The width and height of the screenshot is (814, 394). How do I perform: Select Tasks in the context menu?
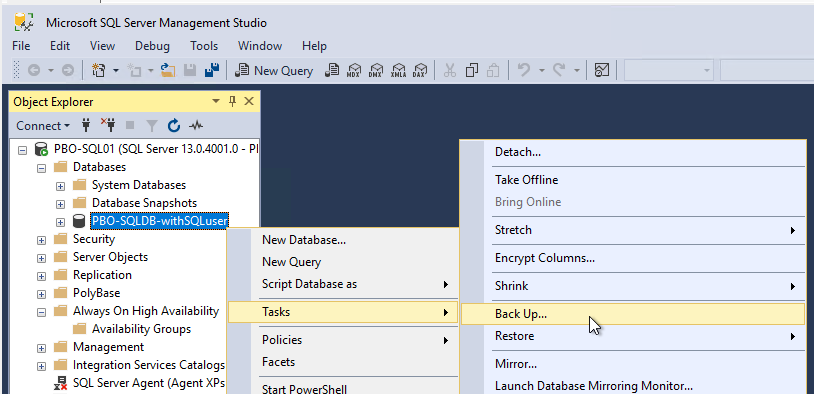tap(343, 312)
